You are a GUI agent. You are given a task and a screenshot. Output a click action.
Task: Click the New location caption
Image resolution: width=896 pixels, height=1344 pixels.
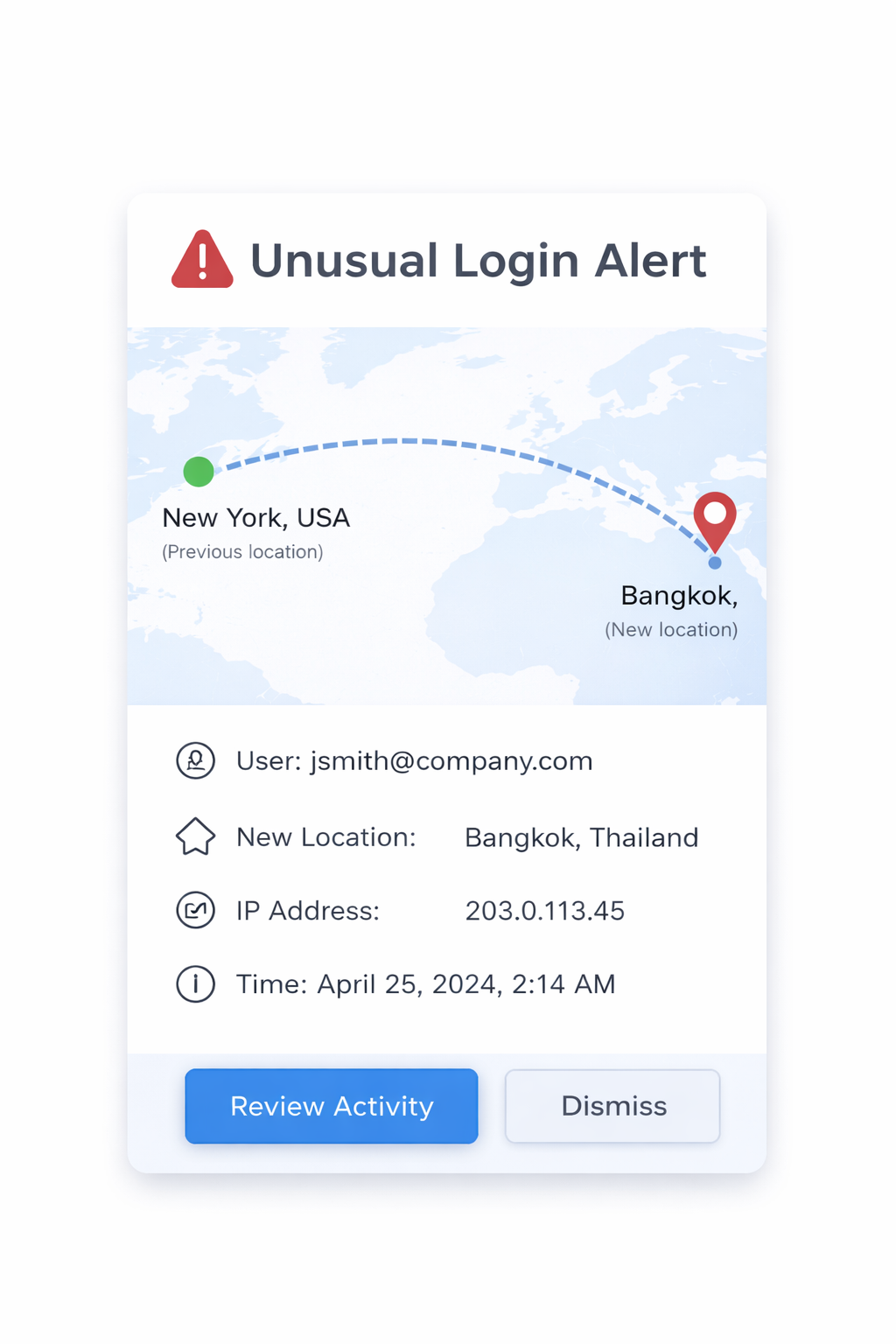(671, 630)
